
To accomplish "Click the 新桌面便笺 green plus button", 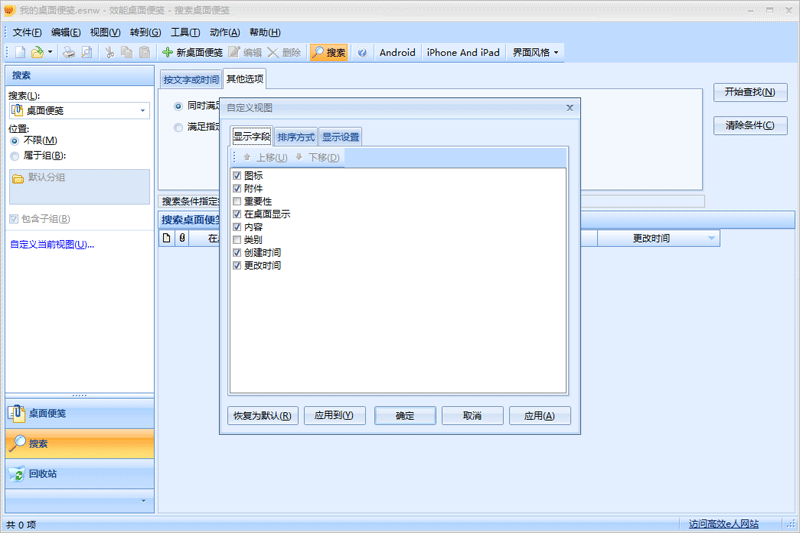I will click(x=192, y=52).
